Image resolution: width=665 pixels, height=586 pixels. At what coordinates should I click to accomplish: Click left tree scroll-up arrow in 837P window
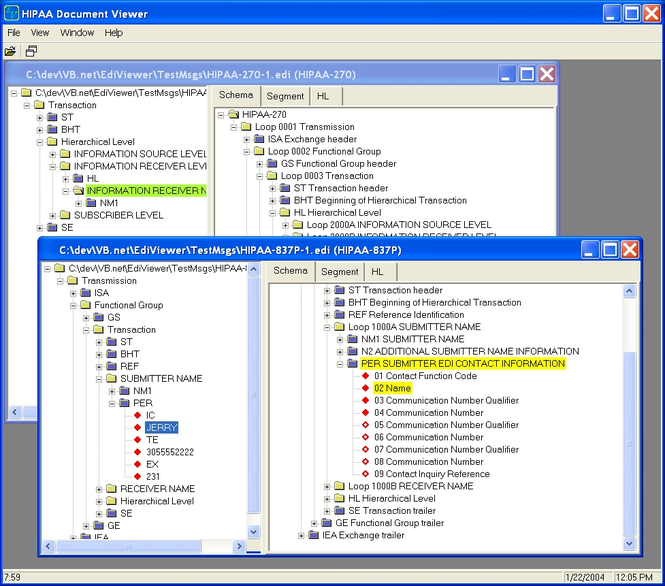pos(254,269)
